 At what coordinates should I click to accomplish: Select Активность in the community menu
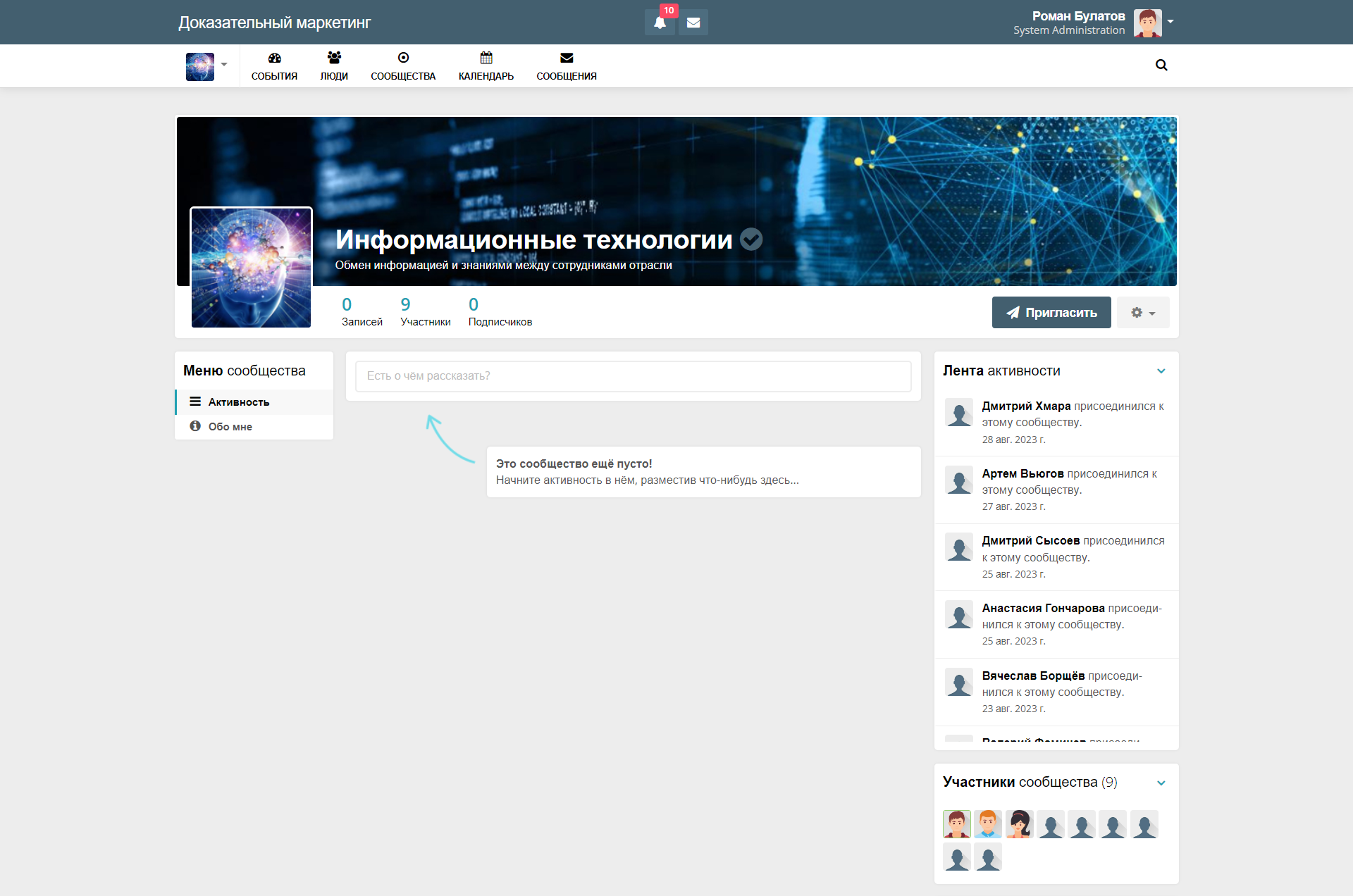[238, 402]
